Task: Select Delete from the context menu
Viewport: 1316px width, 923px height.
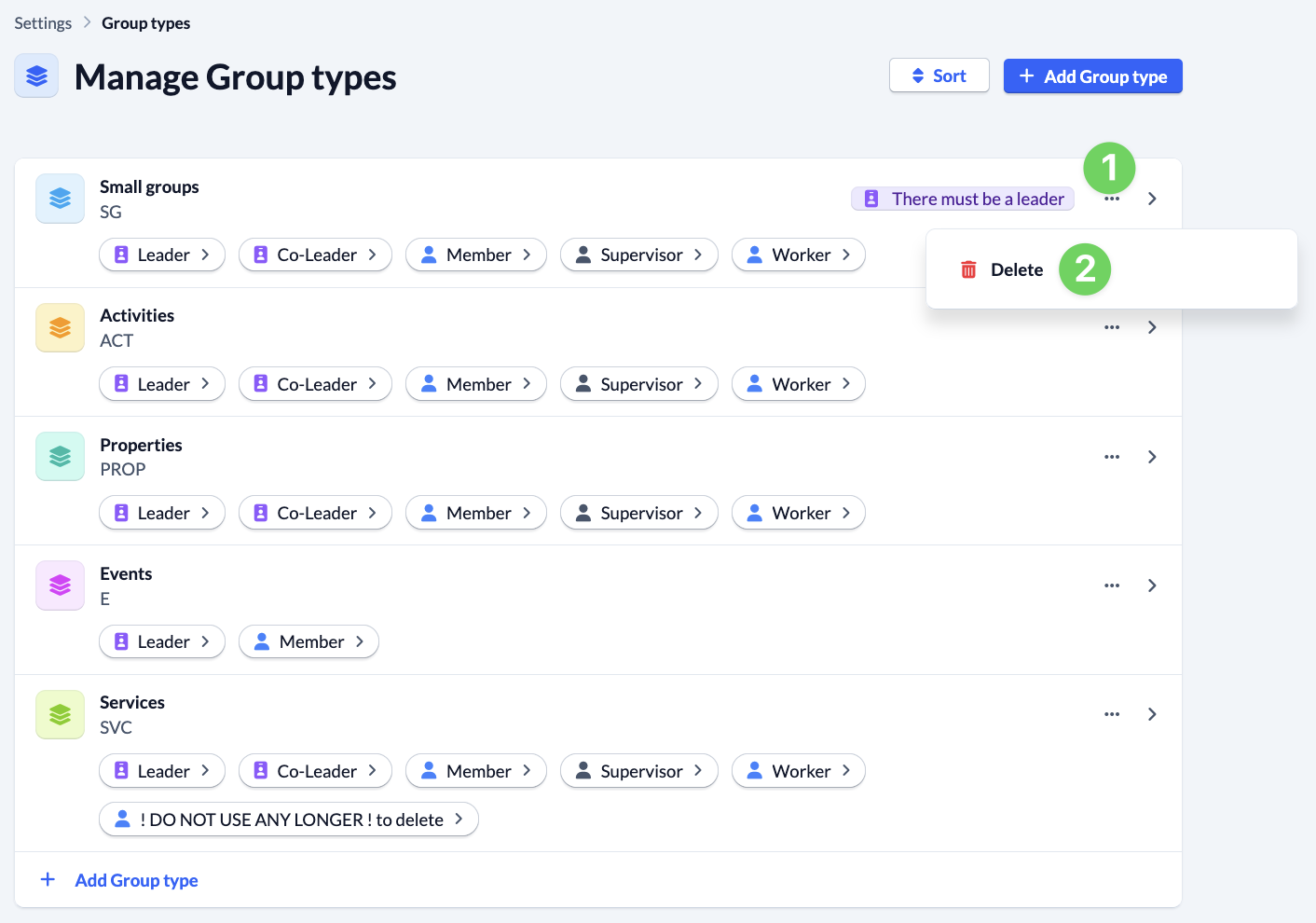Action: pyautogui.click(x=1016, y=269)
